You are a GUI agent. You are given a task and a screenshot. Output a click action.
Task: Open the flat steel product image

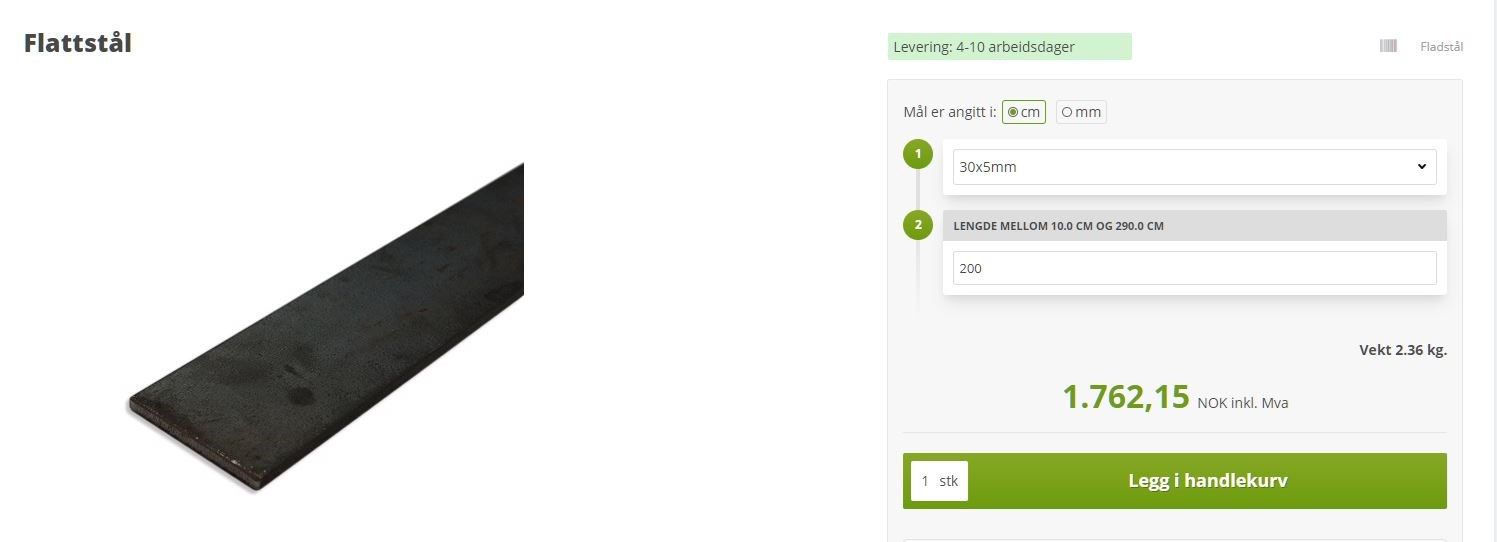pos(326,328)
